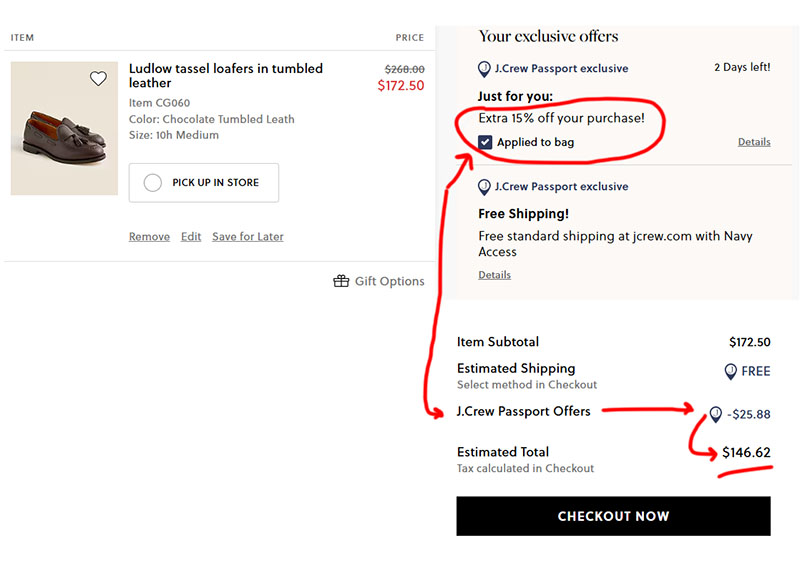This screenshot has height=563, width=800.
Task: Open Details for 15% off offer
Action: point(754,142)
